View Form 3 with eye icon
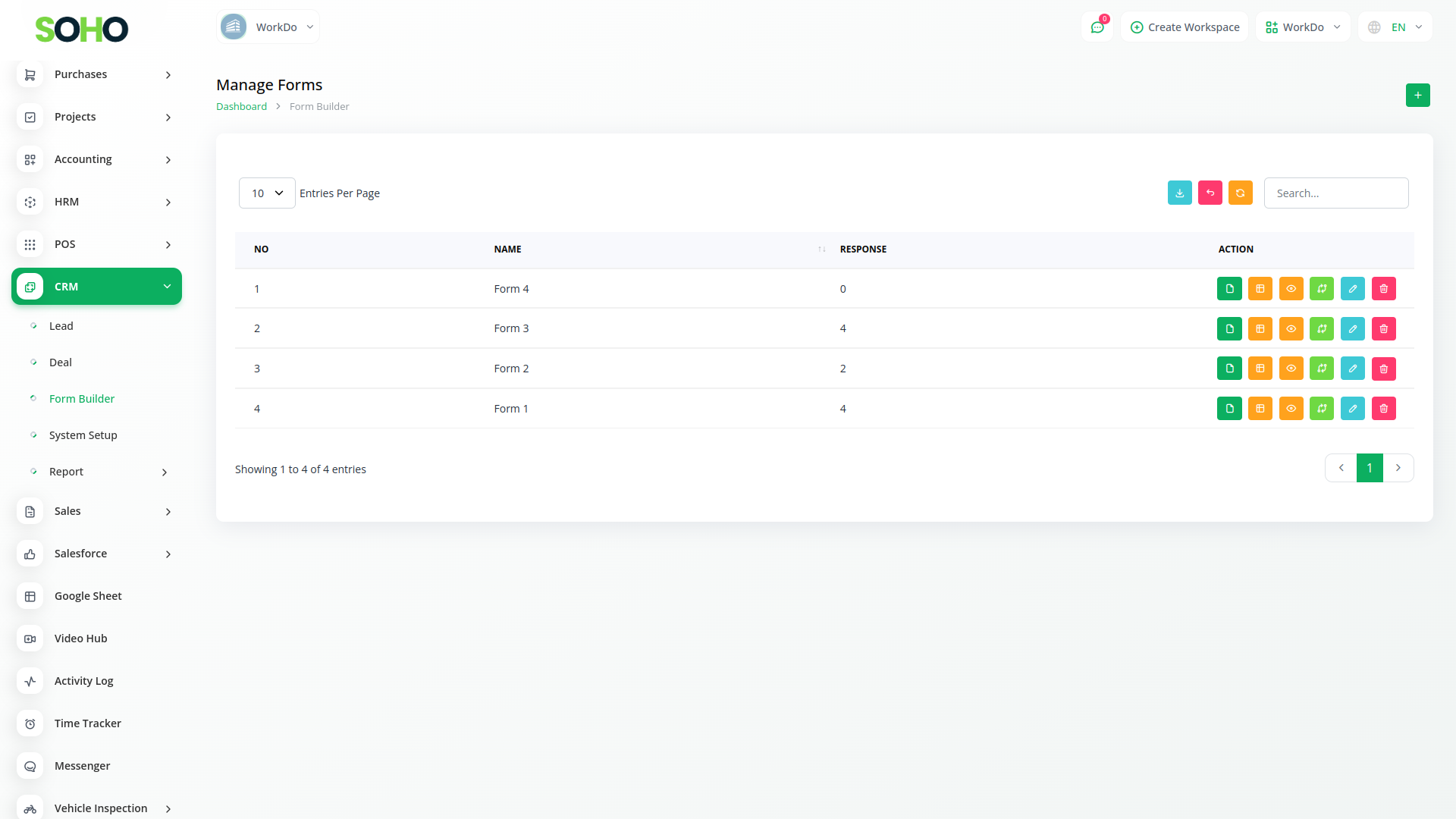Viewport: 1456px width, 819px height. (1291, 329)
